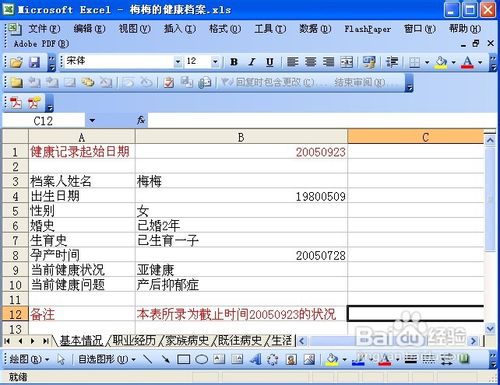Image resolution: width=500 pixels, height=385 pixels.
Task: Select the Oval drawing tool
Action: pos(201,359)
